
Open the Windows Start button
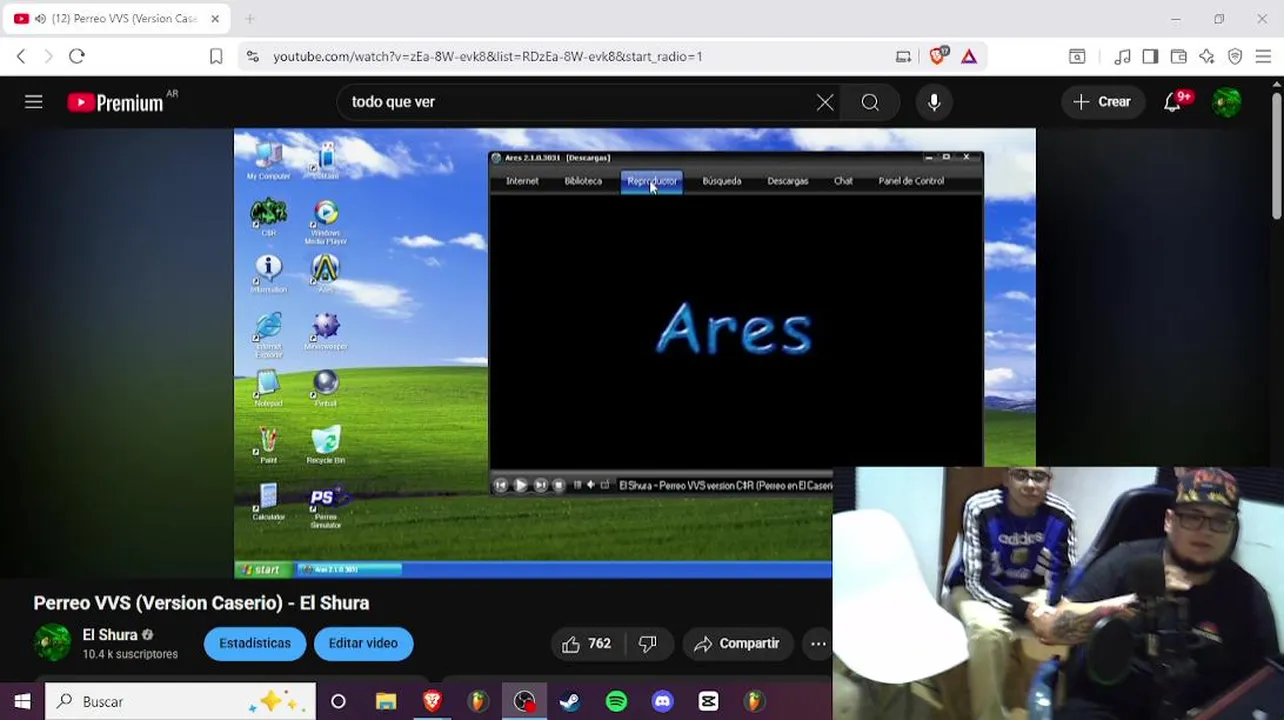pyautogui.click(x=22, y=702)
